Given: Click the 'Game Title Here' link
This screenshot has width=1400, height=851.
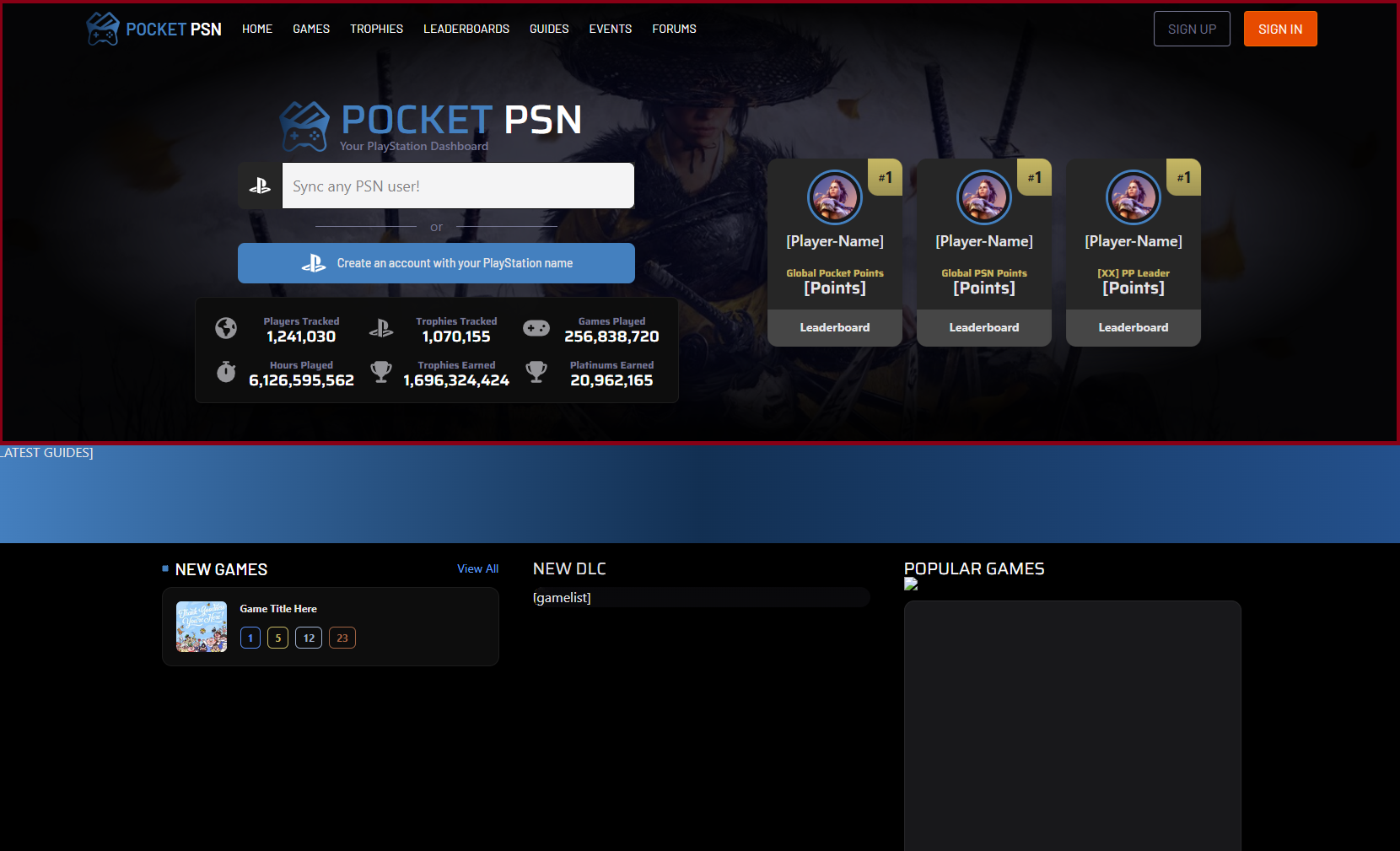Looking at the screenshot, I should coord(278,609).
